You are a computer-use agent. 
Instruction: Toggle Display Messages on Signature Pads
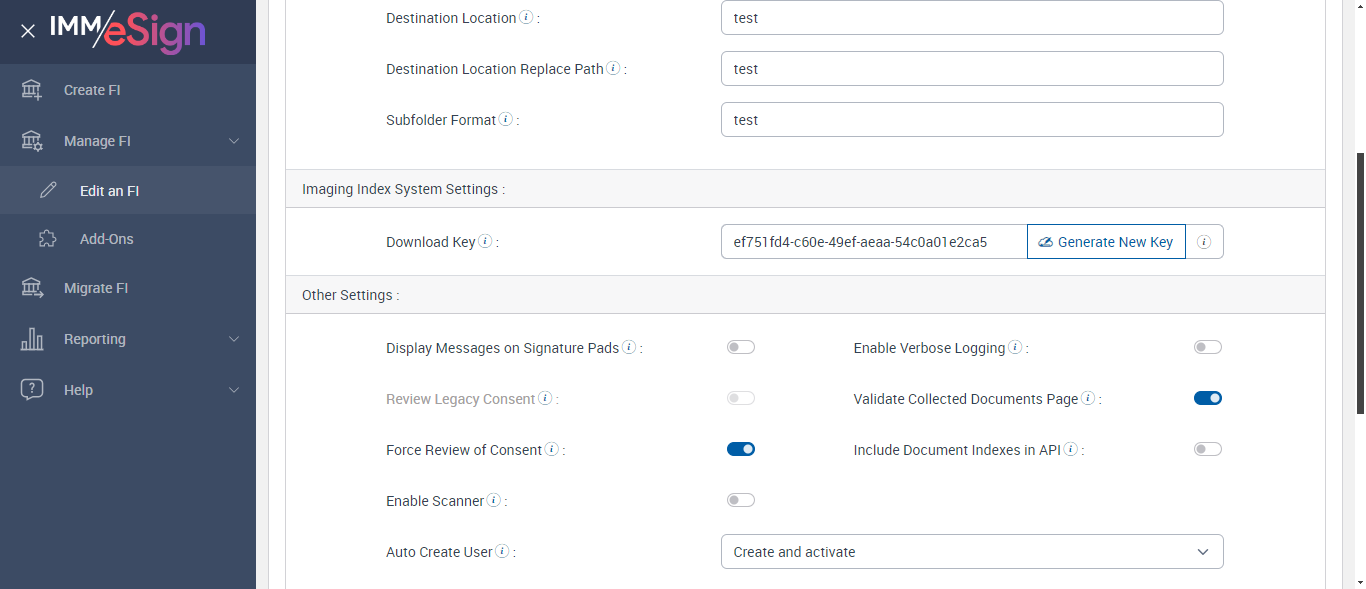click(x=741, y=348)
